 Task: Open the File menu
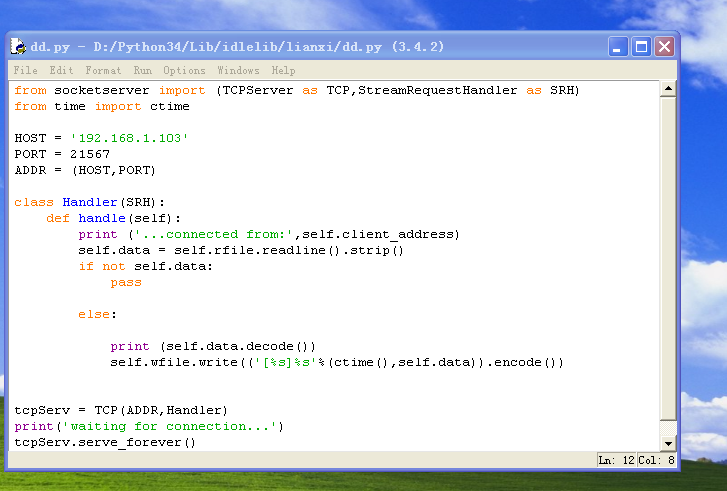[x=26, y=71]
